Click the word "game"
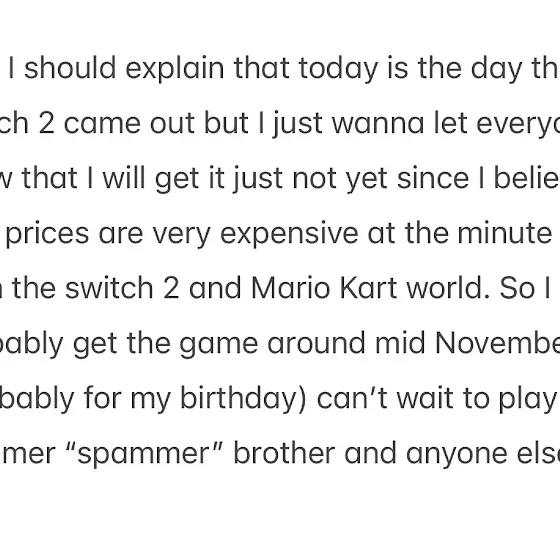 pos(218,345)
